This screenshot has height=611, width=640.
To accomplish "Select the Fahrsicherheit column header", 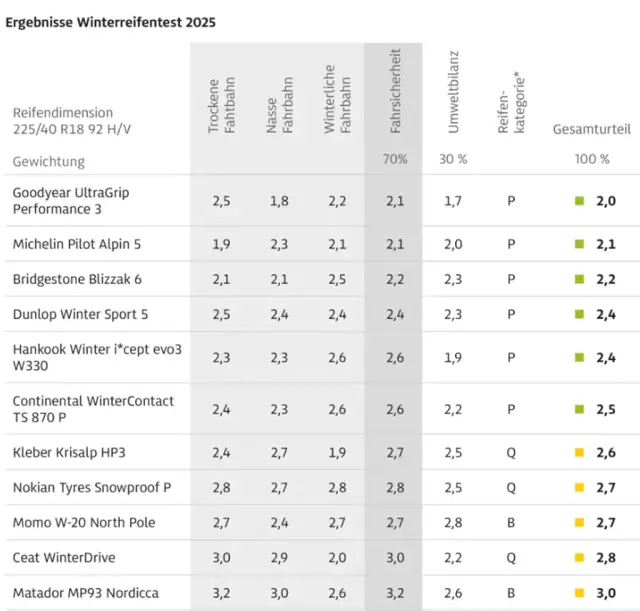I will pyautogui.click(x=394, y=90).
